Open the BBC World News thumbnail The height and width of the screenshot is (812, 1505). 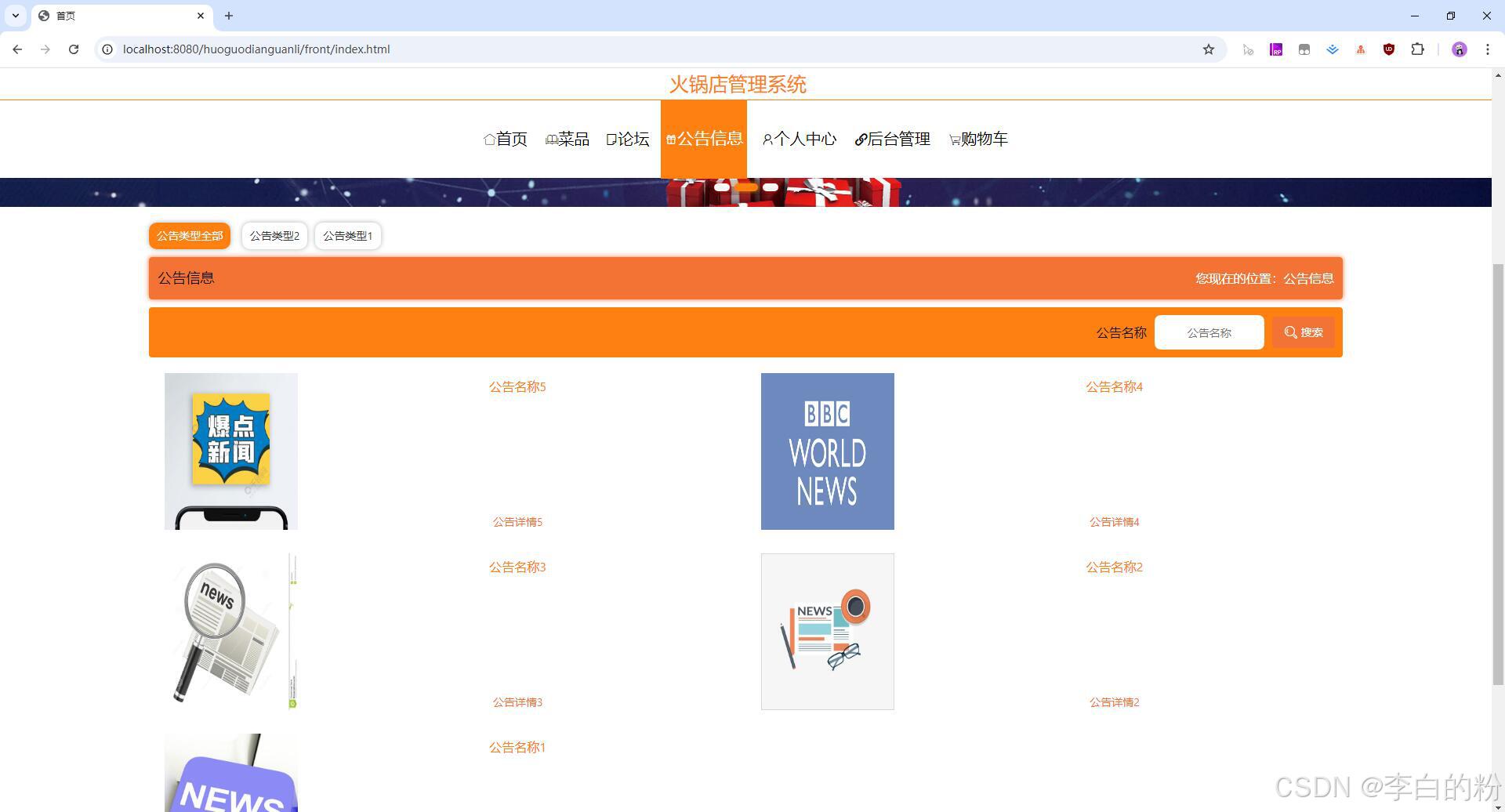tap(828, 451)
